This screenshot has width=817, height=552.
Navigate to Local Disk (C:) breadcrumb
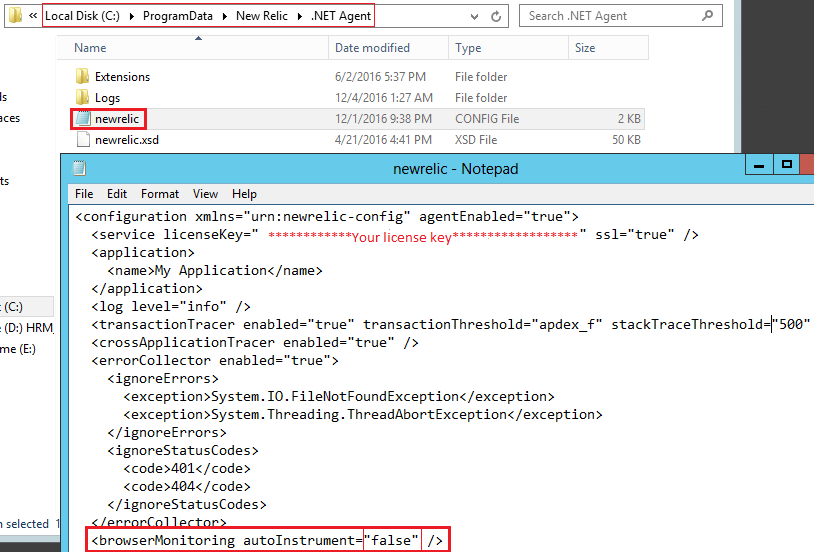click(x=82, y=16)
